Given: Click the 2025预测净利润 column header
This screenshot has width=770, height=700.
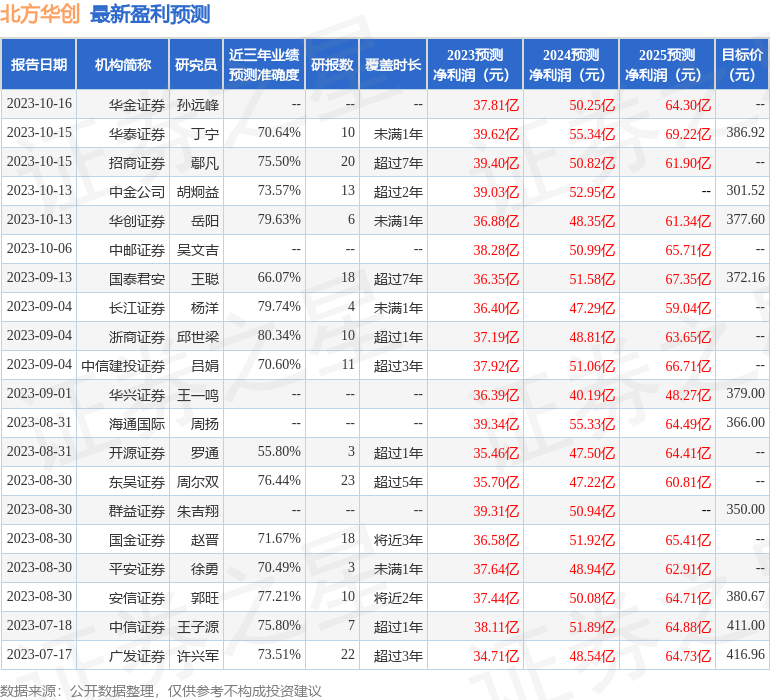Looking at the screenshot, I should (x=667, y=64).
